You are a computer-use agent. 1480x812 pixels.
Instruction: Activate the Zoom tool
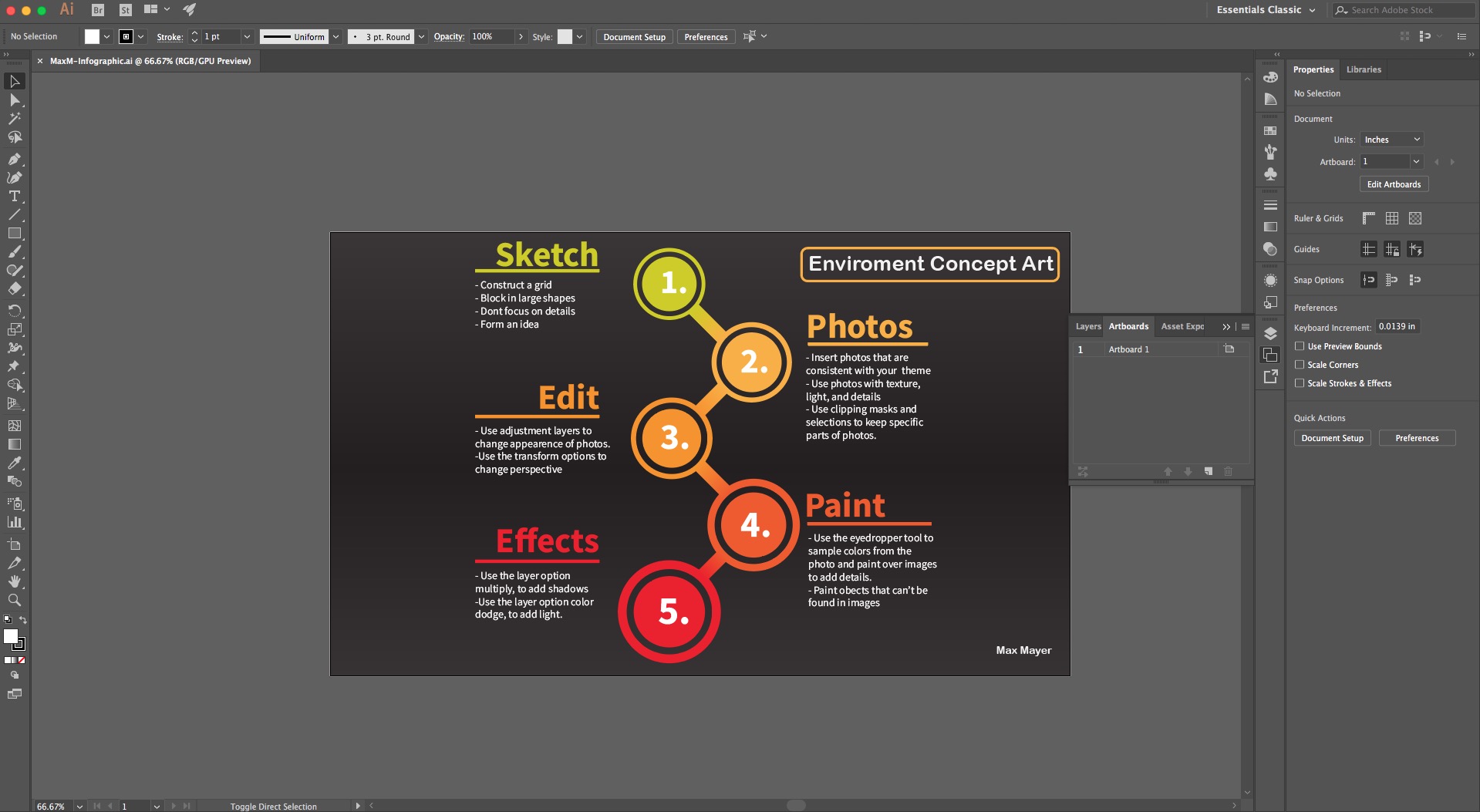[x=14, y=600]
